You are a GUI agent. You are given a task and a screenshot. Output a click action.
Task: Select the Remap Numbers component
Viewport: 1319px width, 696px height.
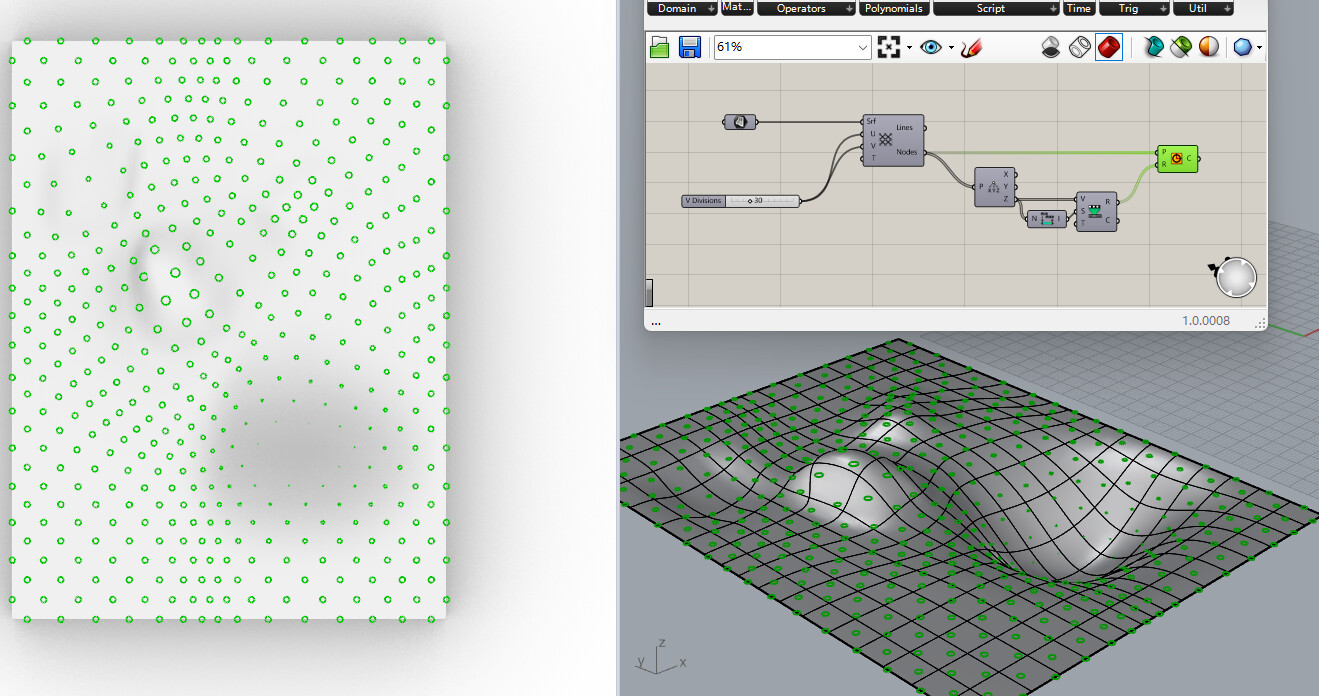1095,211
